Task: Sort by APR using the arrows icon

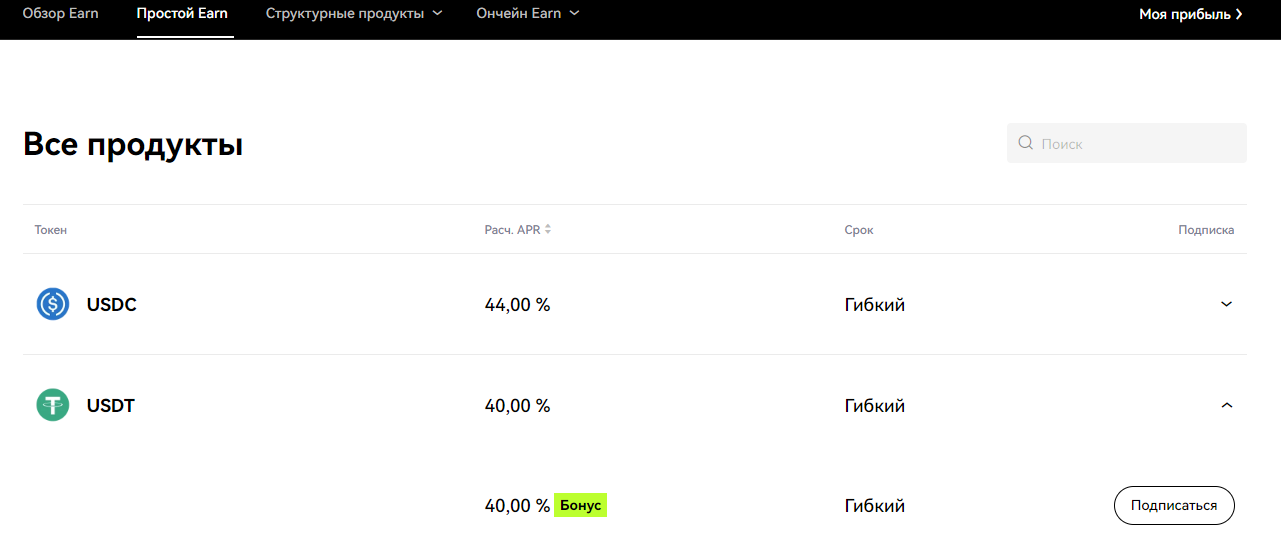Action: coord(548,229)
